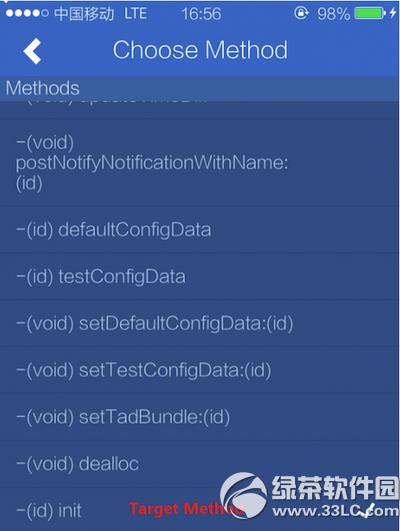
Task: Pick the setDefaultConfigData:(id) method
Action: [200, 323]
